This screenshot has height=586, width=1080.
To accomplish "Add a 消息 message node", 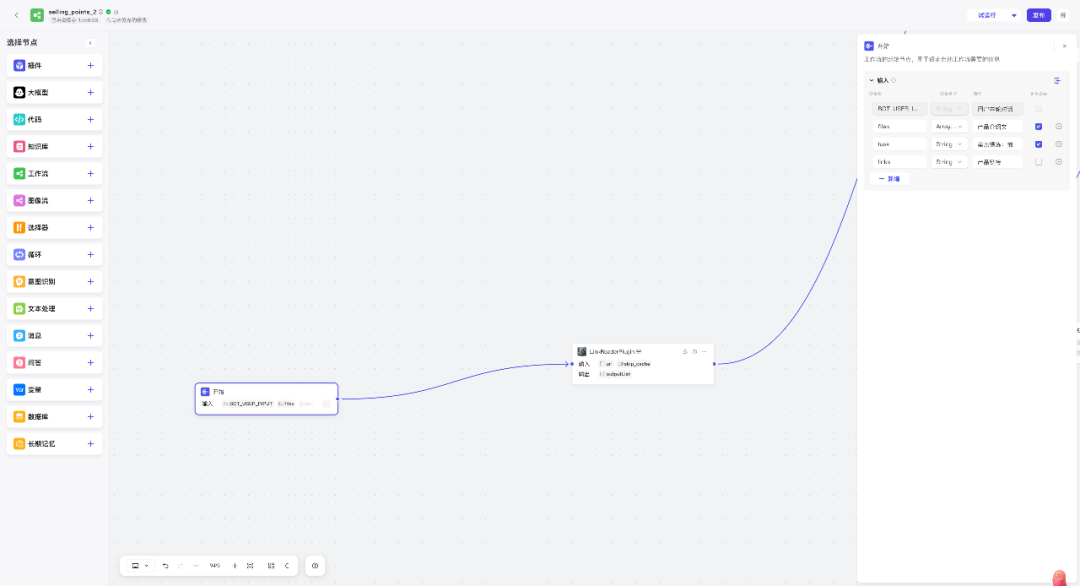I will pyautogui.click(x=90, y=336).
